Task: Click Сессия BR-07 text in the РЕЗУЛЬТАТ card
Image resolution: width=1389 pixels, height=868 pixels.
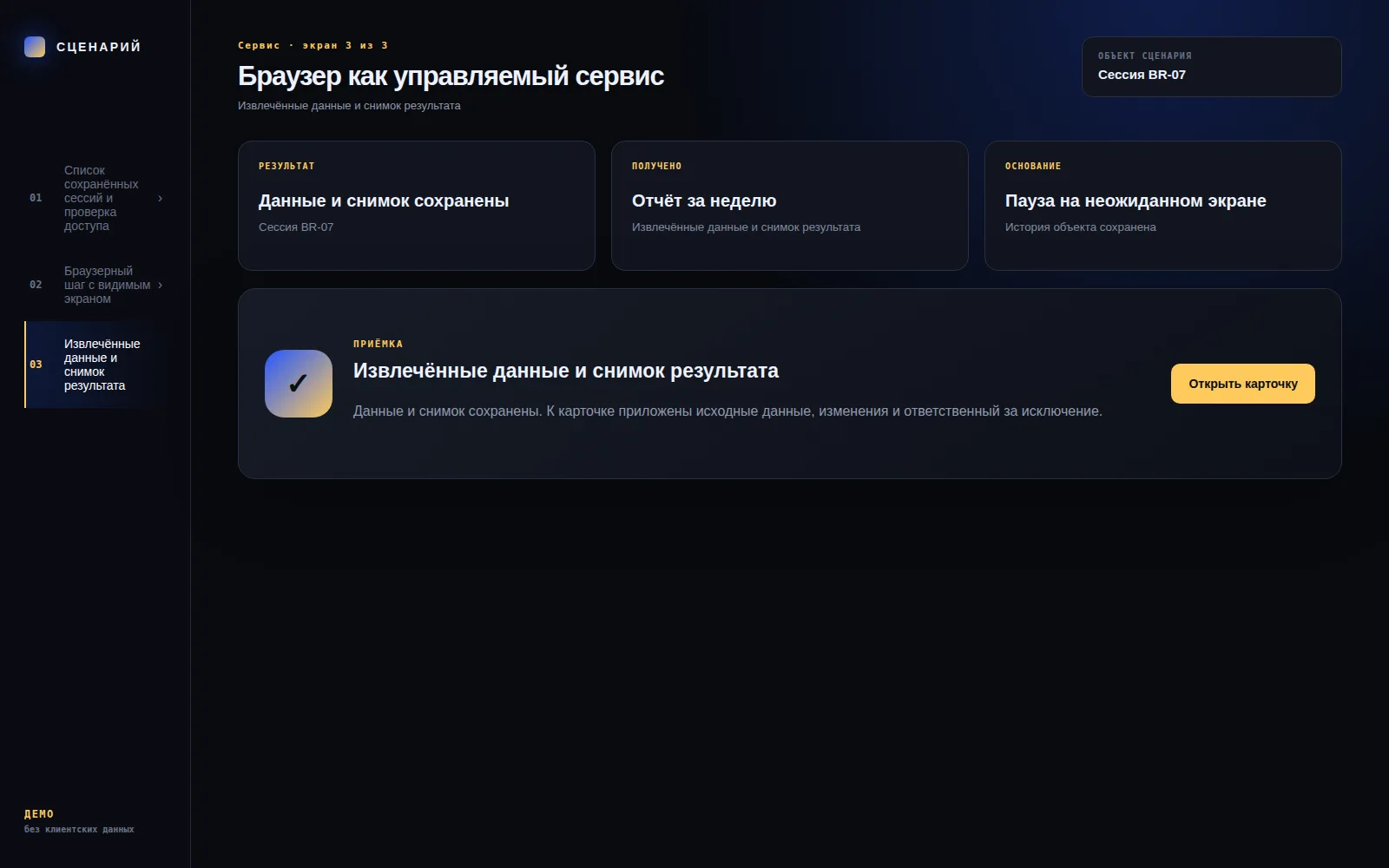Action: [x=296, y=227]
